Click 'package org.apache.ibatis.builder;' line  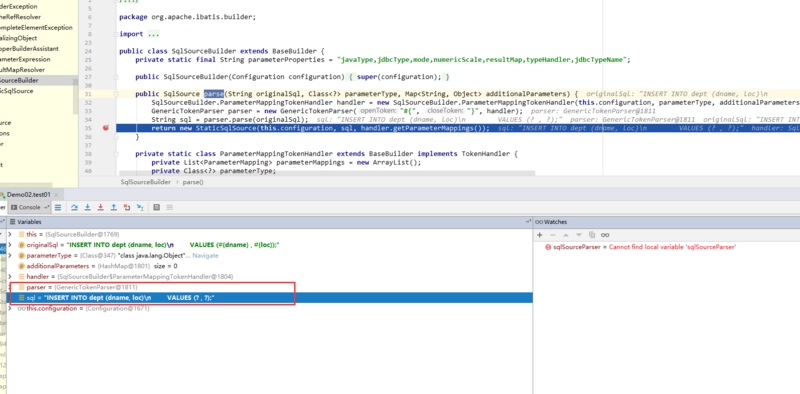click(x=187, y=17)
